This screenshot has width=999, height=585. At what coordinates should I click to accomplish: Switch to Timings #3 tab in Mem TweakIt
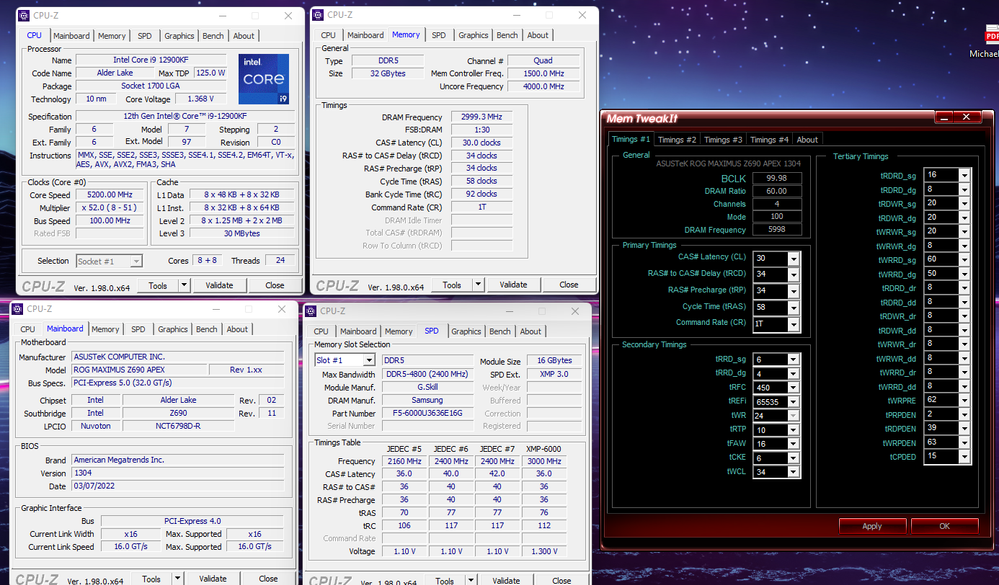click(x=722, y=140)
